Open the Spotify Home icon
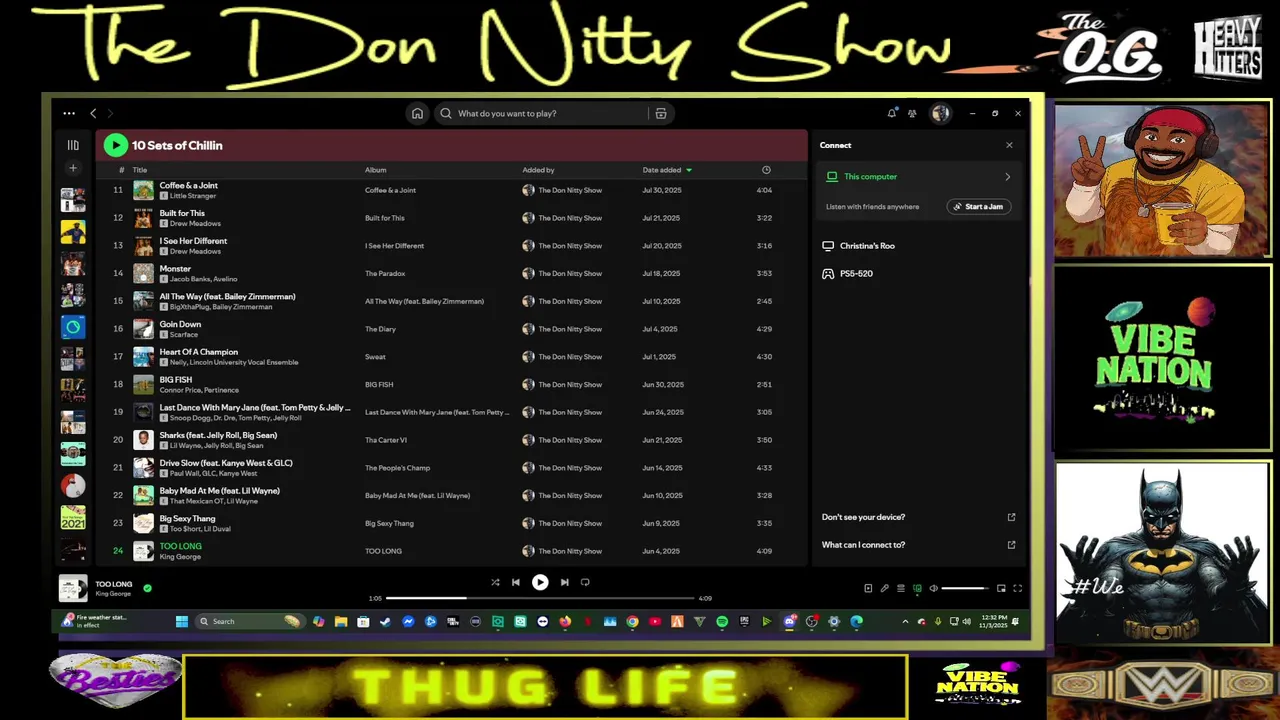Screen dimensions: 1280x720 click(x=417, y=113)
